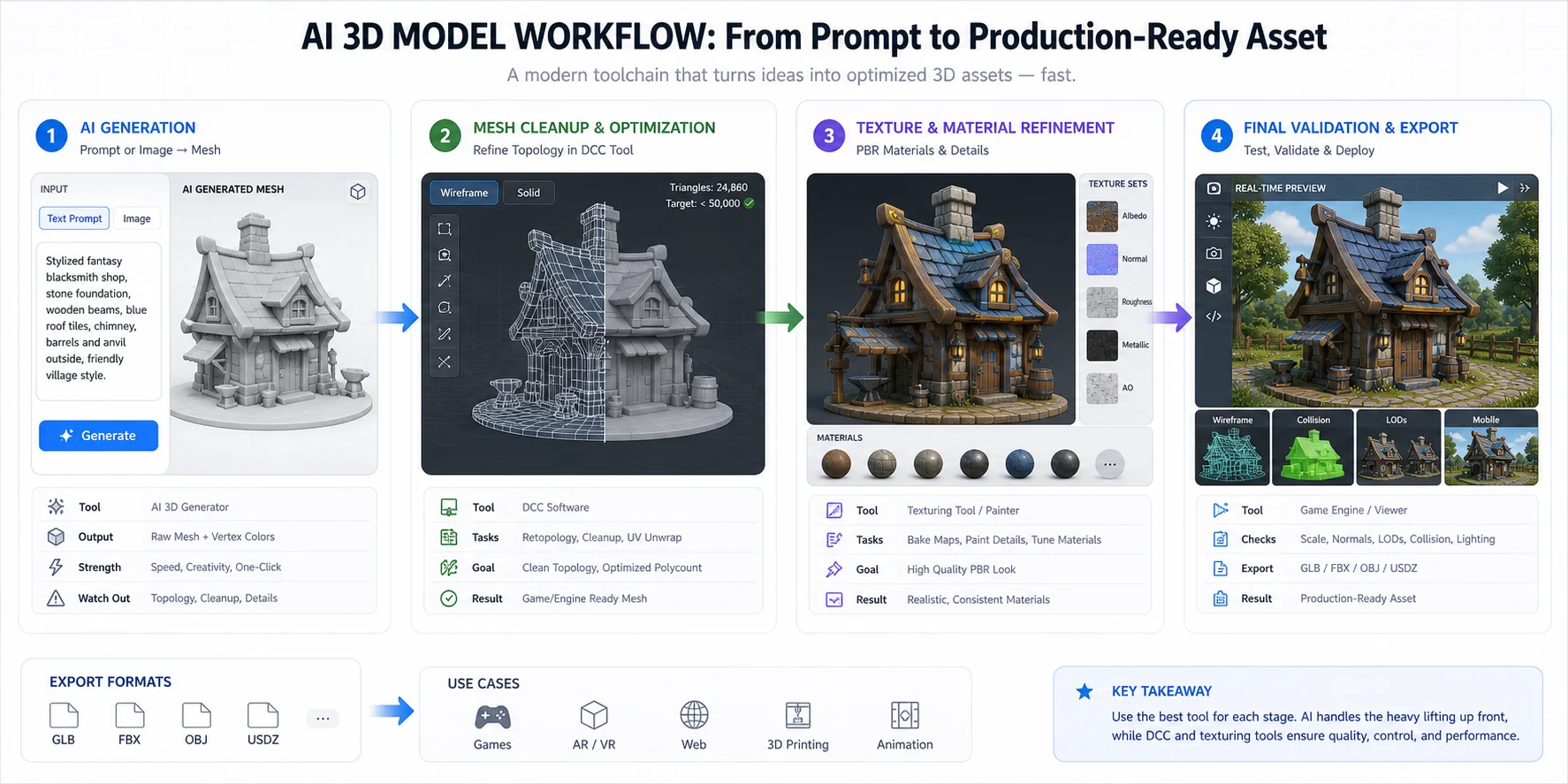This screenshot has width=1568, height=784.
Task: Pick the first gray stone material sphere
Action: (882, 464)
